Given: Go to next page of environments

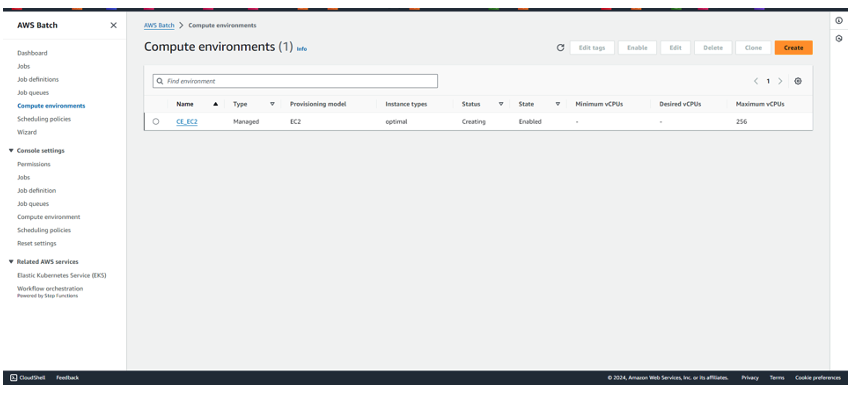Looking at the screenshot, I should [780, 81].
